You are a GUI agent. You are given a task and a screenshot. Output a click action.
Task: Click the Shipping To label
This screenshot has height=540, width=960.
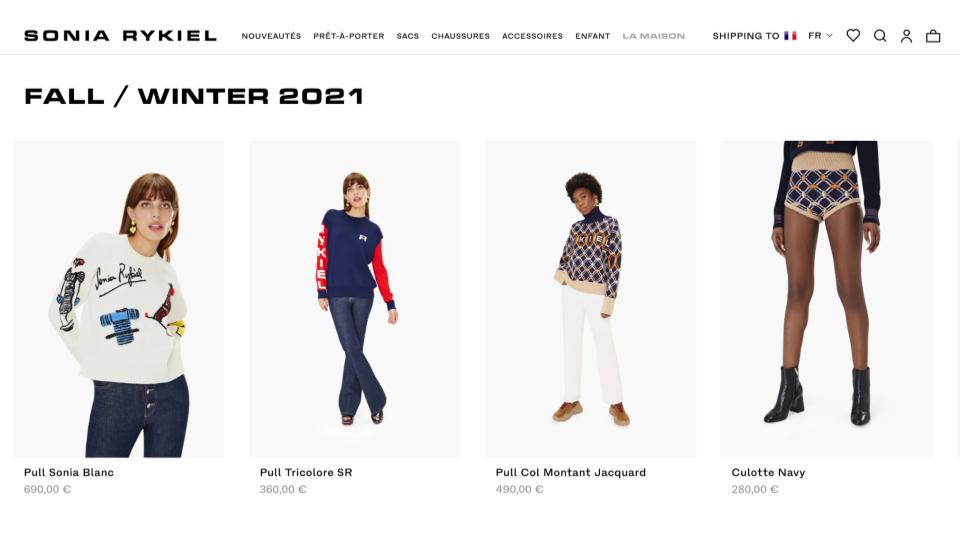coord(746,36)
